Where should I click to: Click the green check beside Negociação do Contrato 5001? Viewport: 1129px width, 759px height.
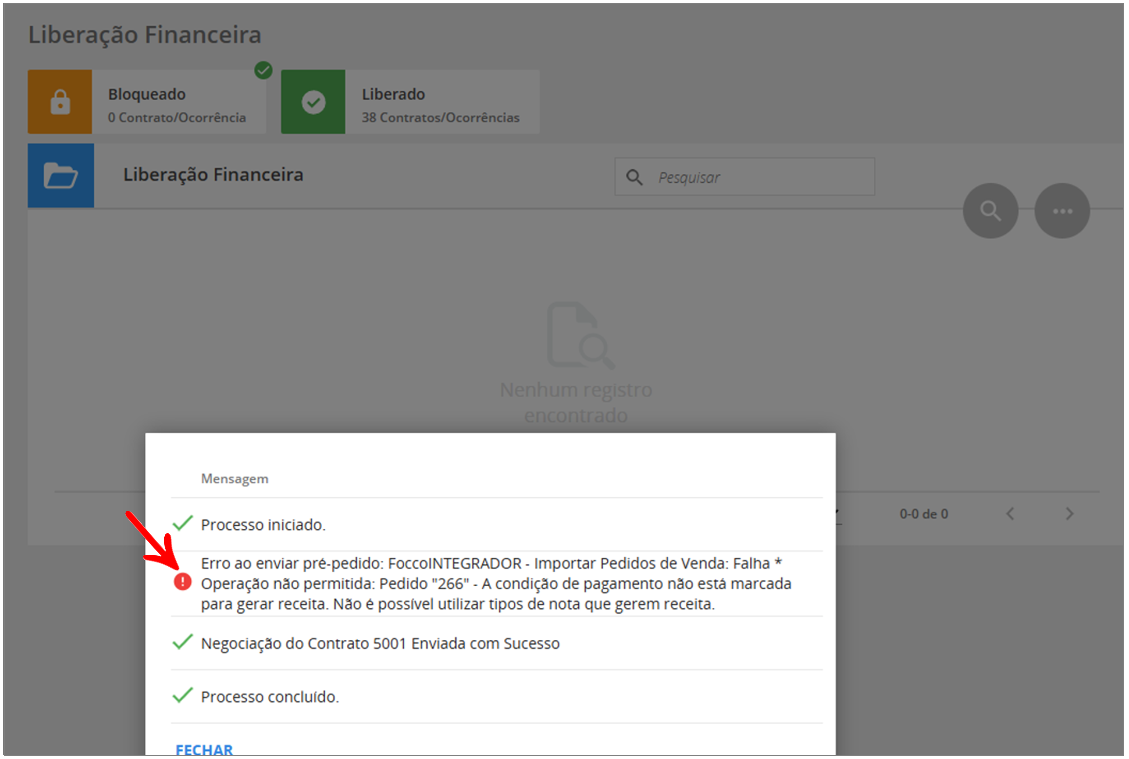click(183, 642)
